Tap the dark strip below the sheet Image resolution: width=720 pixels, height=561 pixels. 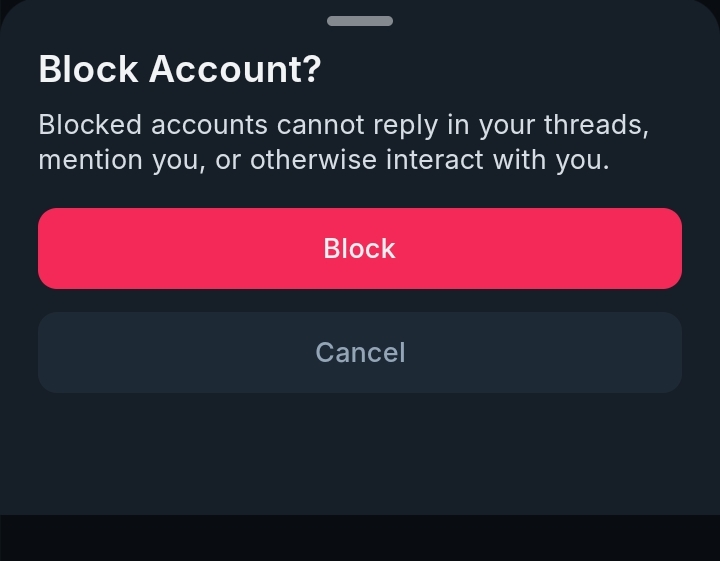point(360,538)
